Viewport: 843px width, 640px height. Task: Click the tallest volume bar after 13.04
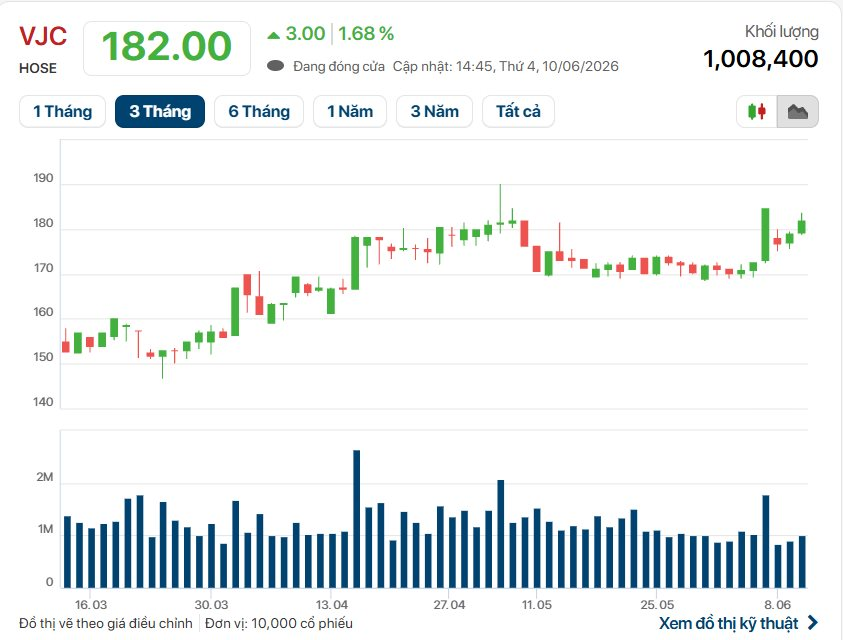[x=356, y=519]
